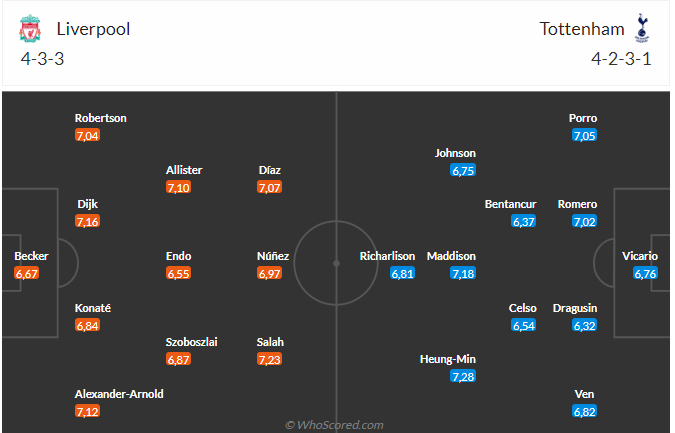This screenshot has height=433, width=675.
Task: Click the Liverpool club crest icon
Action: [30, 30]
